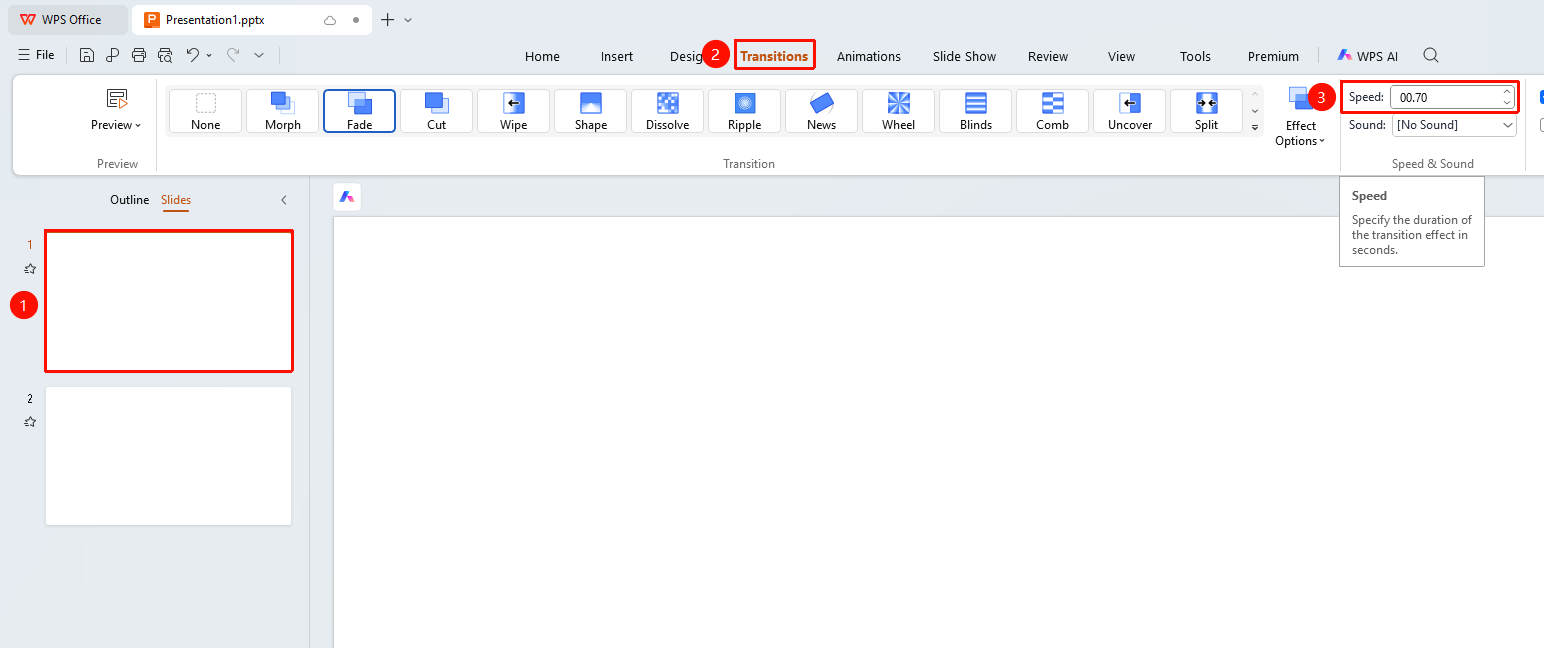Toggle the star marker on slide 1

30,268
